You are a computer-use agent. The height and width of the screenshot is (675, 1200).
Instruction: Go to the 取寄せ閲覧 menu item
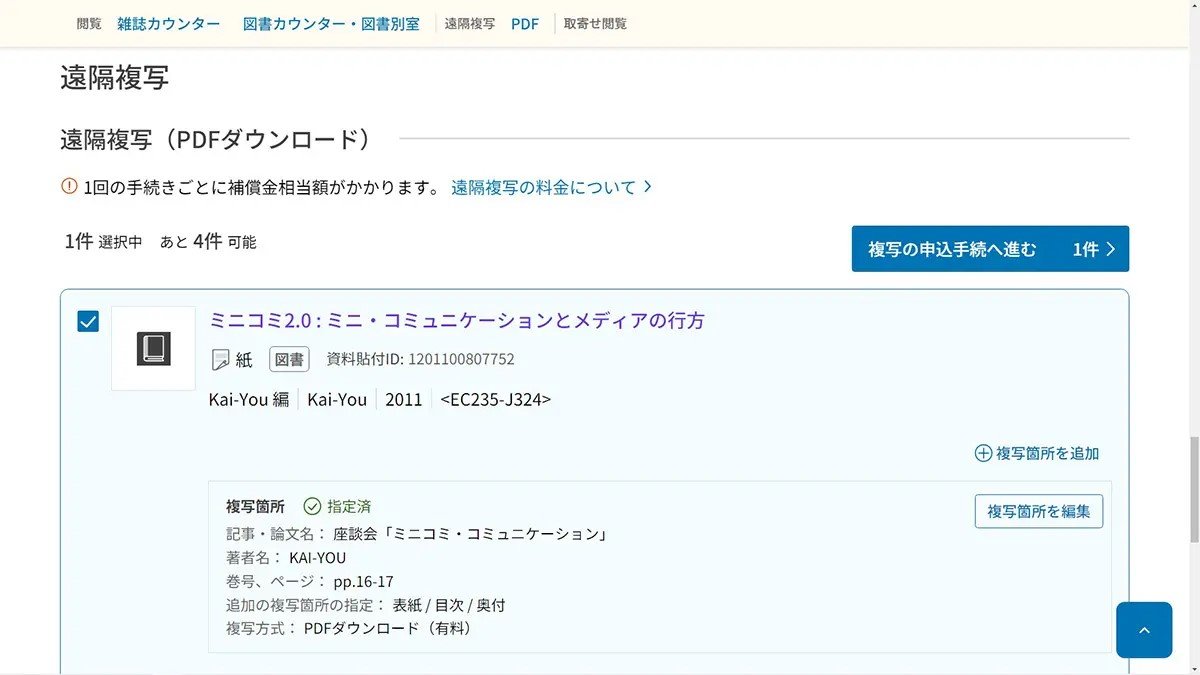point(595,23)
